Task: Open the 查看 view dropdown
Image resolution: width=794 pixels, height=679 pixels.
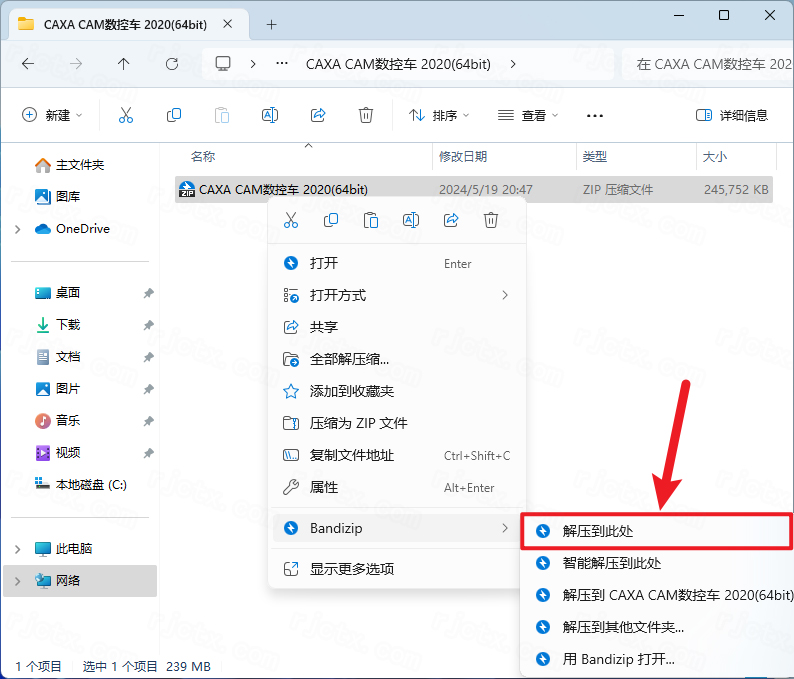Action: 529,115
